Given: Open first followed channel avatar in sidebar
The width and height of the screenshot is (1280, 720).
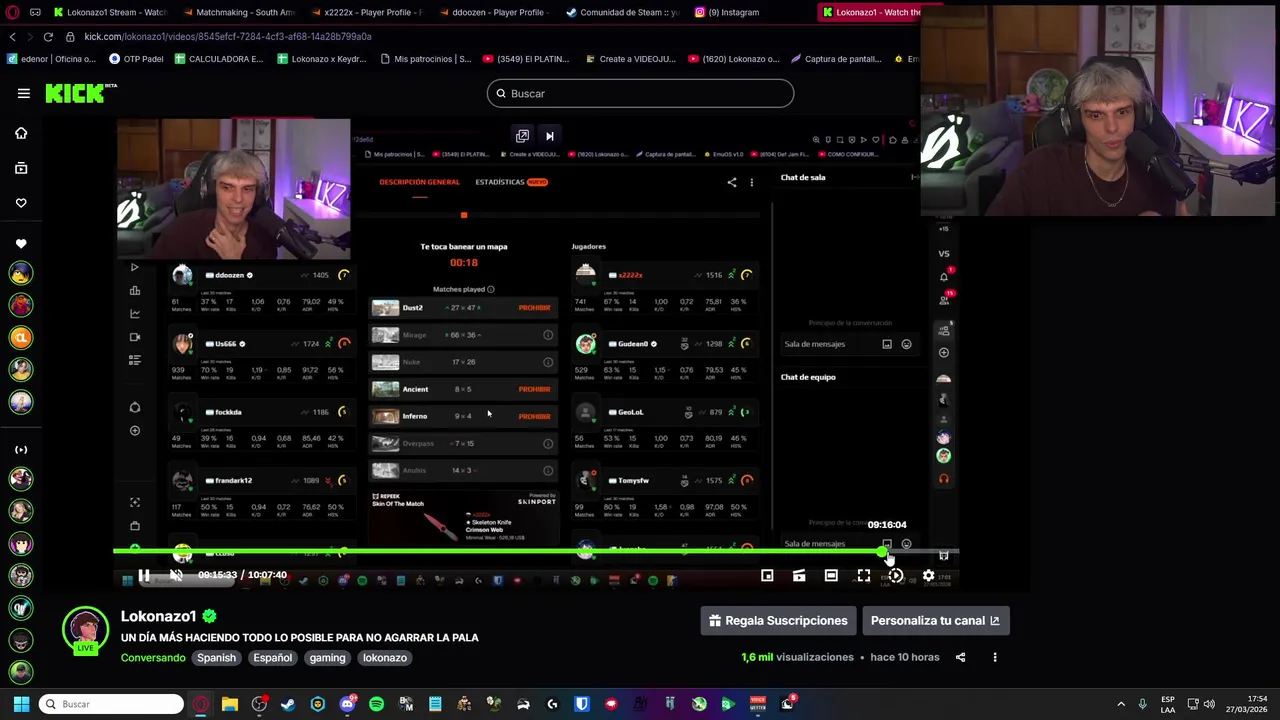Looking at the screenshot, I should pyautogui.click(x=21, y=273).
